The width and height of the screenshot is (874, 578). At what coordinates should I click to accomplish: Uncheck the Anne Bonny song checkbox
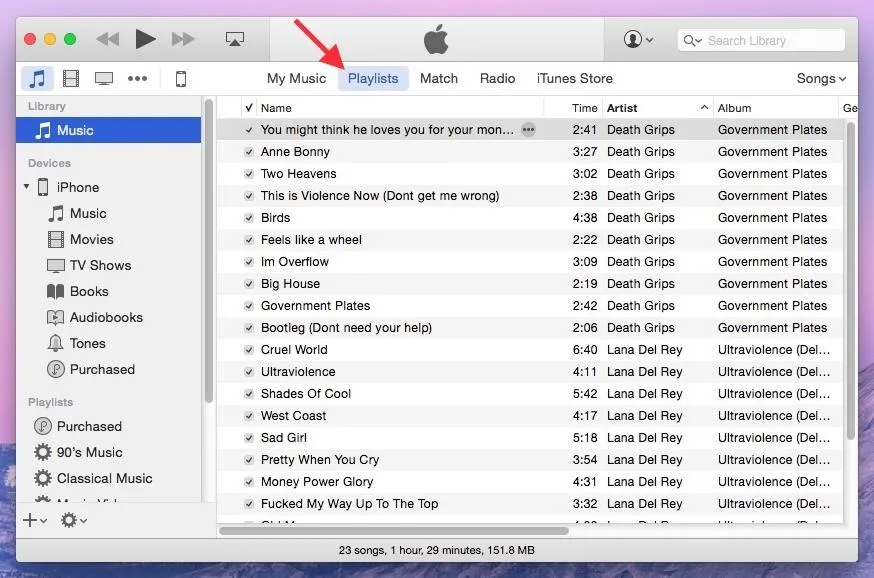pyautogui.click(x=249, y=152)
